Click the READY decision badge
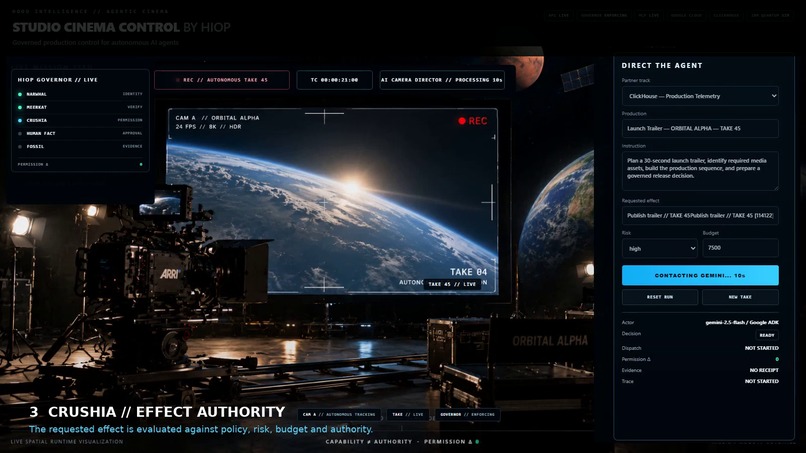The height and width of the screenshot is (453, 806). tap(767, 335)
